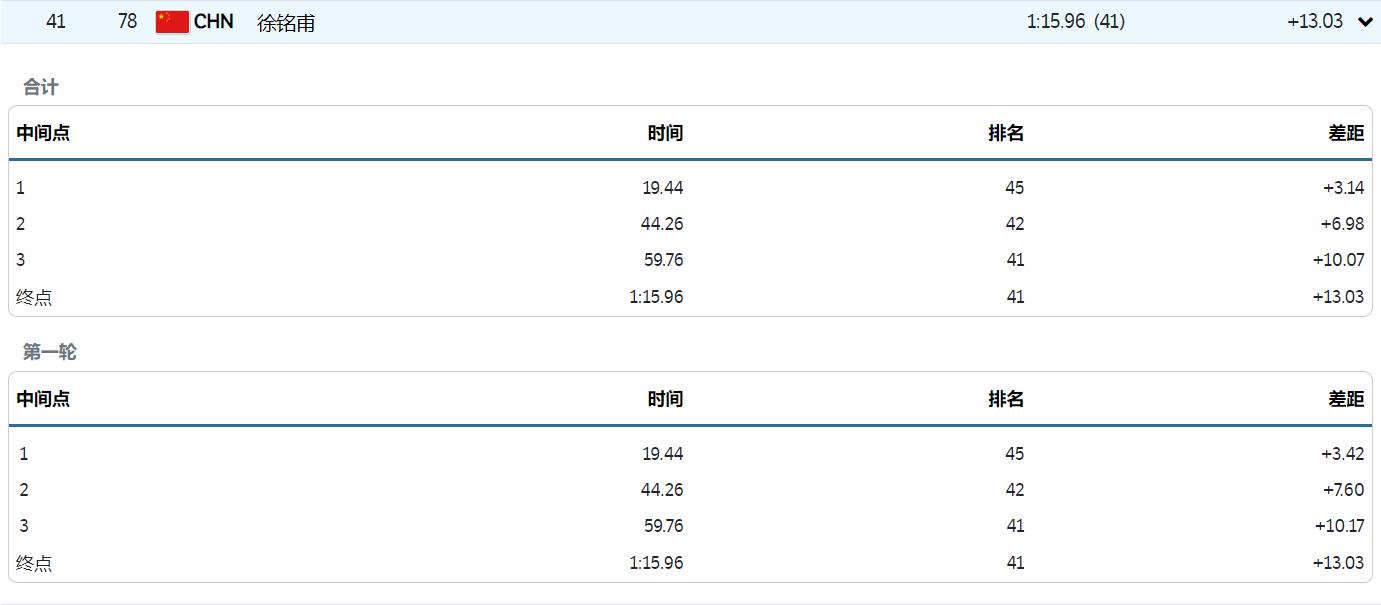Click 时间 column header in 合计 table

665,133
